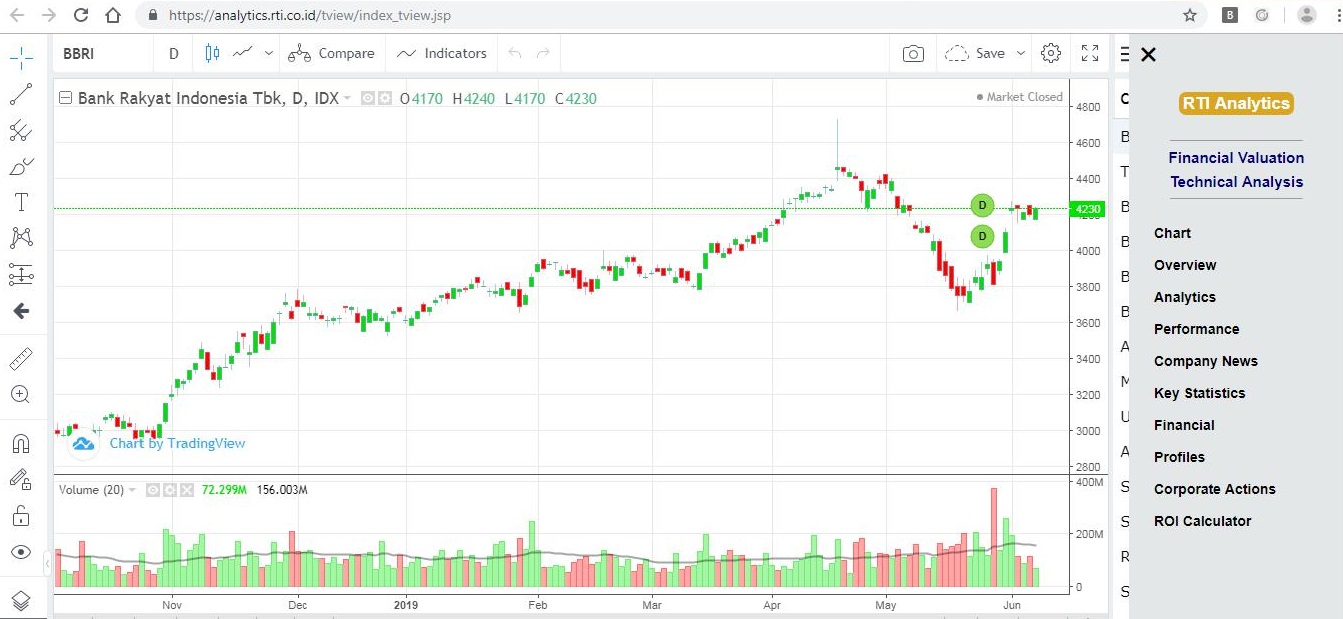Screen dimensions: 1343x619
Task: Open Financial menu item
Action: (1184, 425)
